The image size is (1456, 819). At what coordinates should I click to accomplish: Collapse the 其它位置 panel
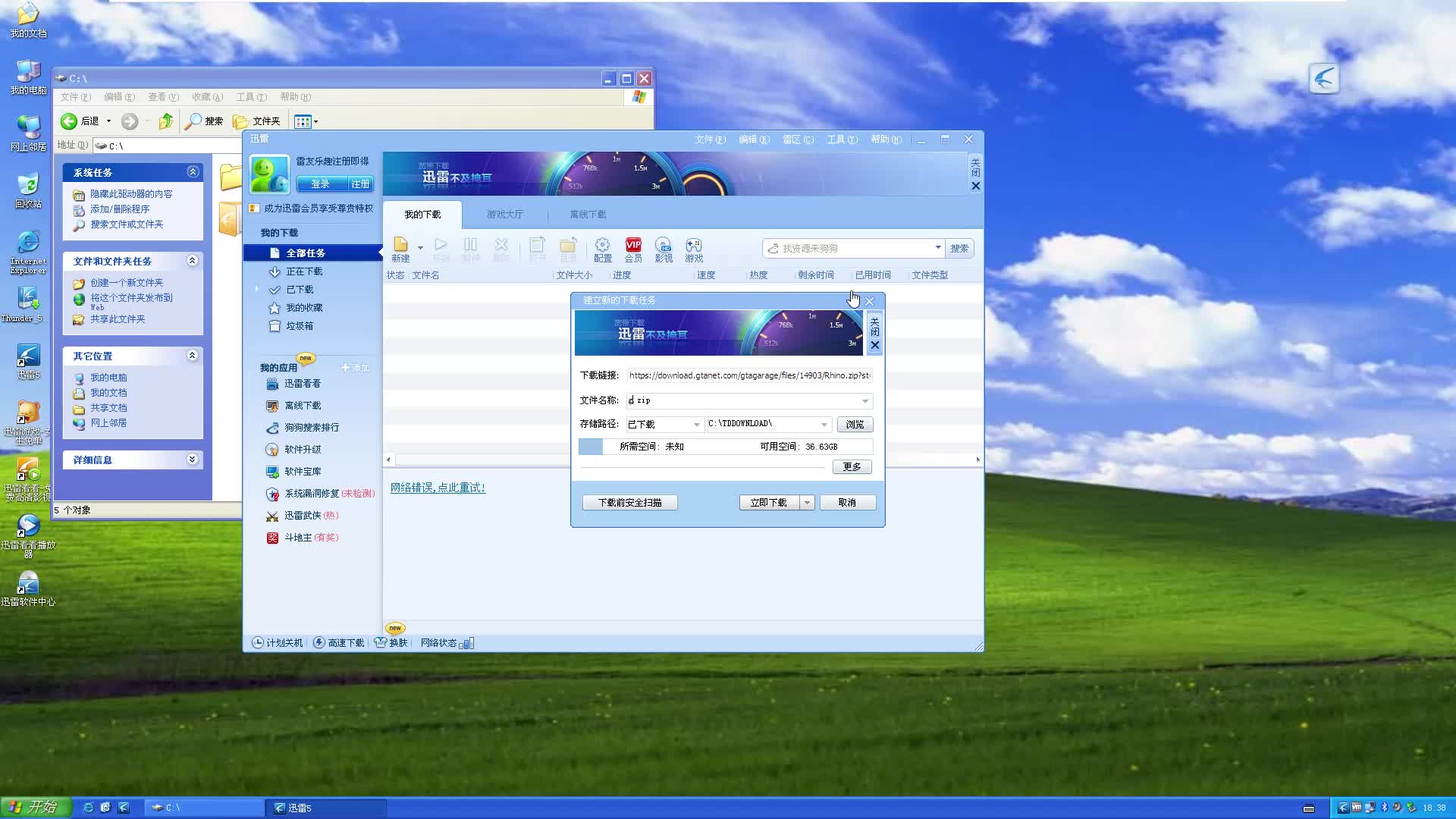(193, 356)
